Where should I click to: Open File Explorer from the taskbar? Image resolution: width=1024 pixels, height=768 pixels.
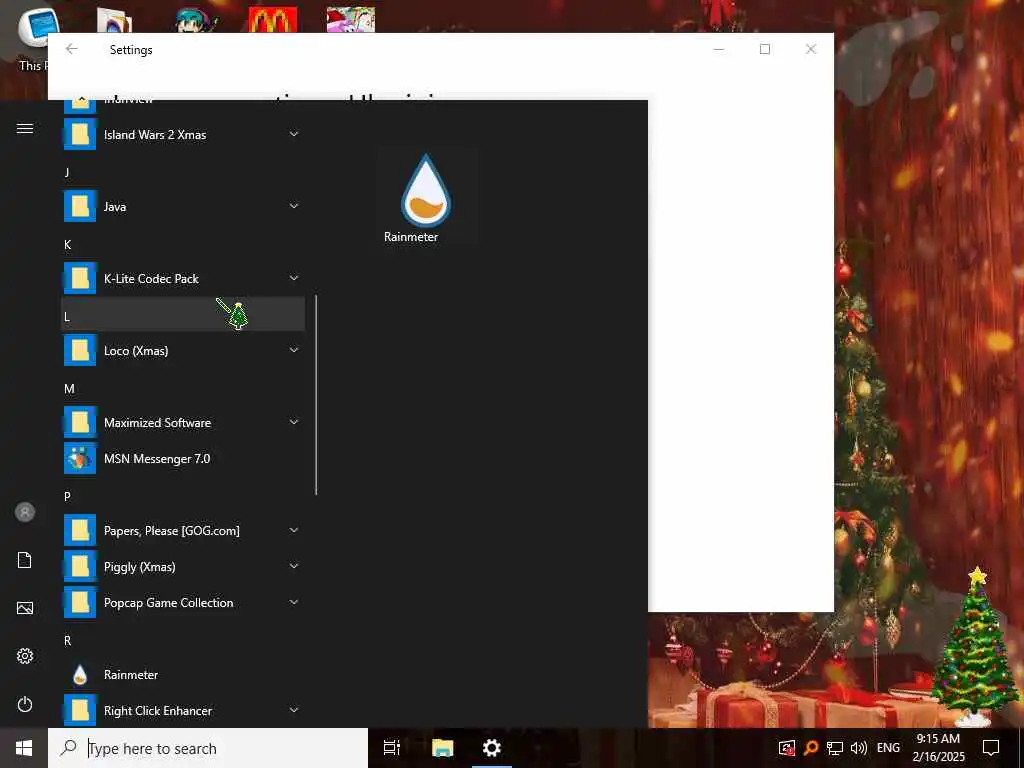coord(443,748)
